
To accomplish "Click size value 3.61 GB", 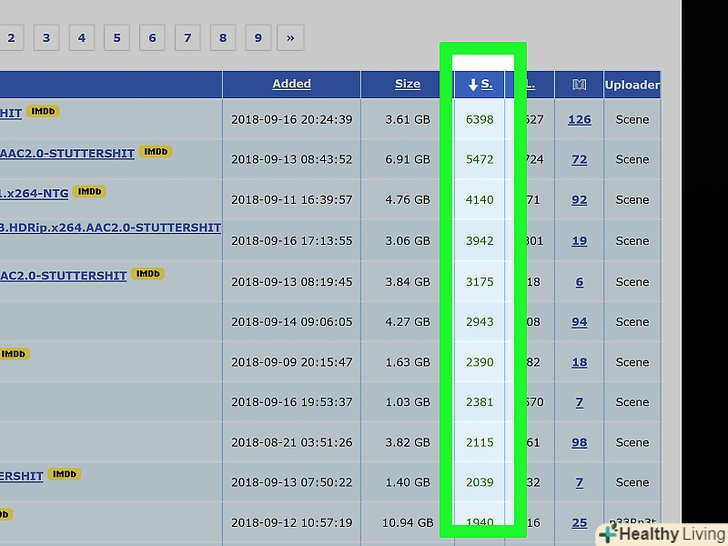I will tap(408, 120).
